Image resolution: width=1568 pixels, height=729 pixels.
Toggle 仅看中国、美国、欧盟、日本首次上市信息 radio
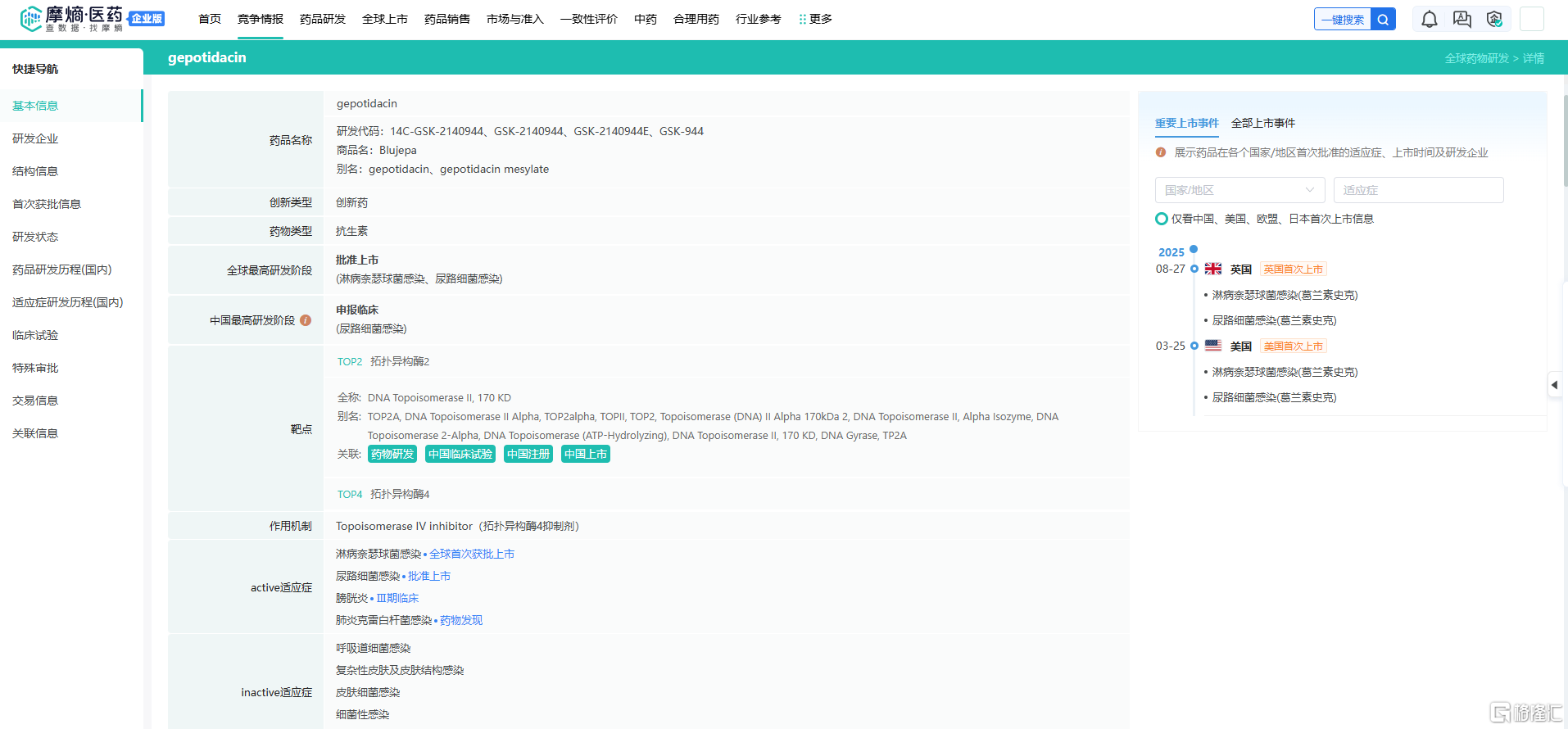(1162, 219)
